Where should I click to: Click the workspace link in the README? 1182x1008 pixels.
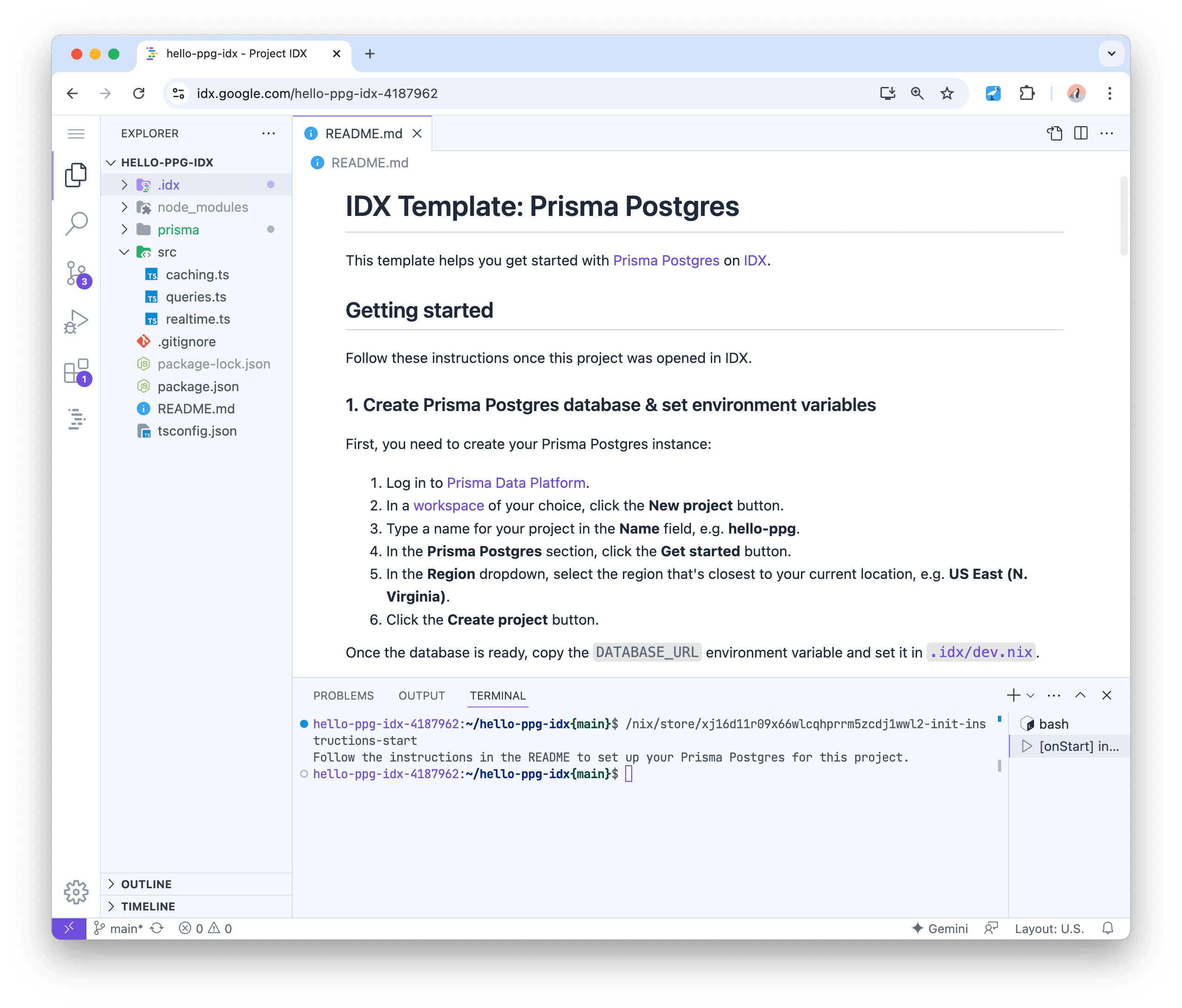pos(449,505)
